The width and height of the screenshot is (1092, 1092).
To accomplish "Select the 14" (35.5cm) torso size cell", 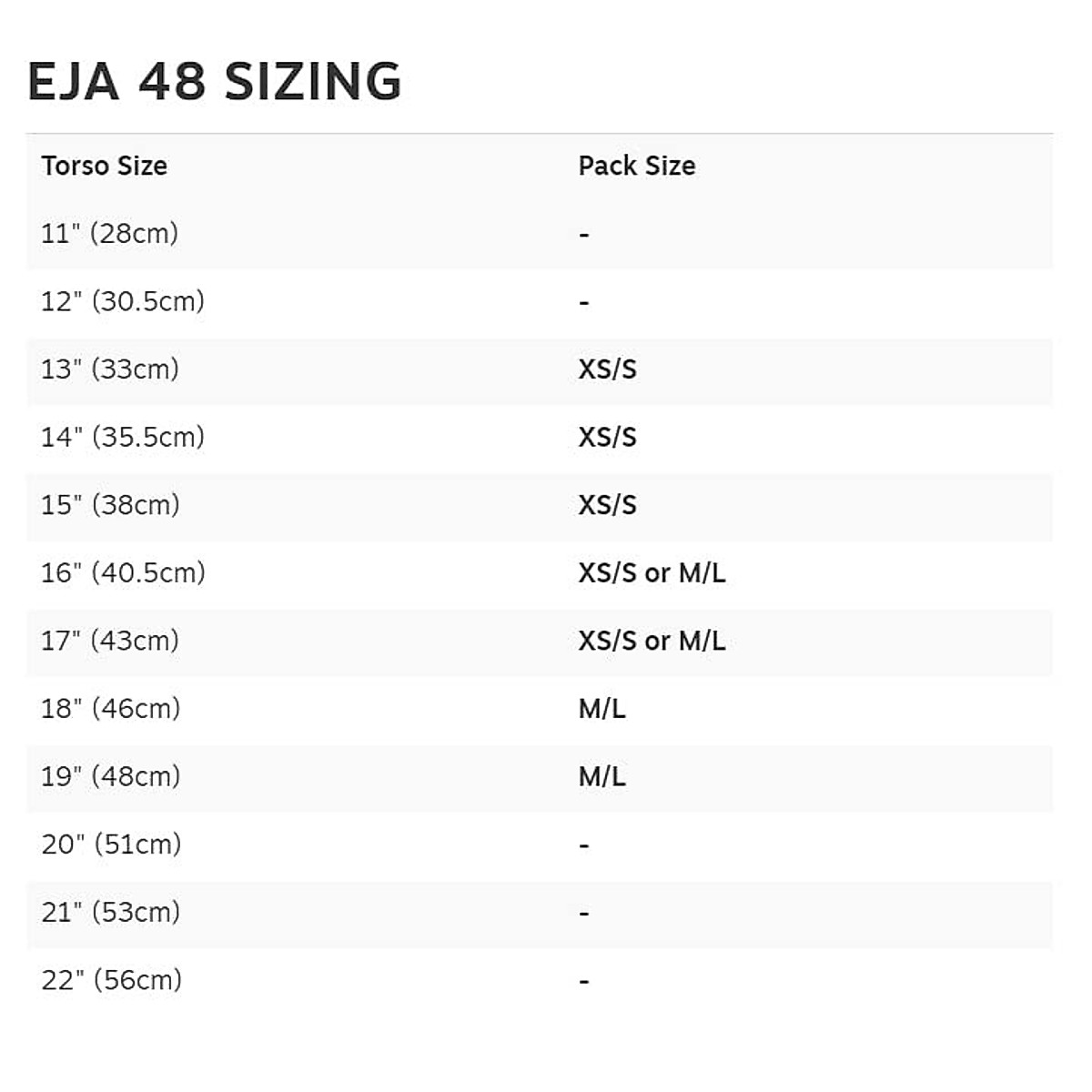I will (x=122, y=437).
